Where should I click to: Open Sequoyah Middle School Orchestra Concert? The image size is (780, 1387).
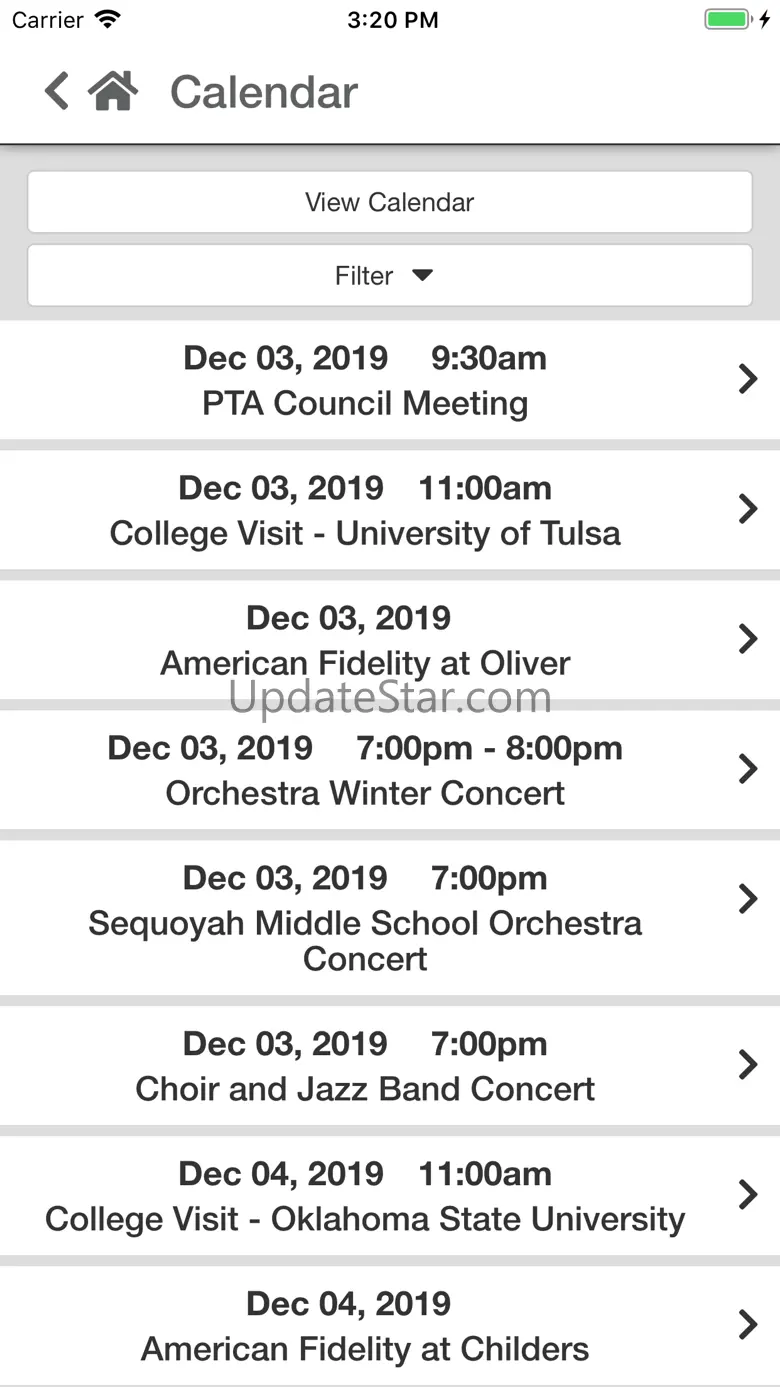pyautogui.click(x=390, y=918)
